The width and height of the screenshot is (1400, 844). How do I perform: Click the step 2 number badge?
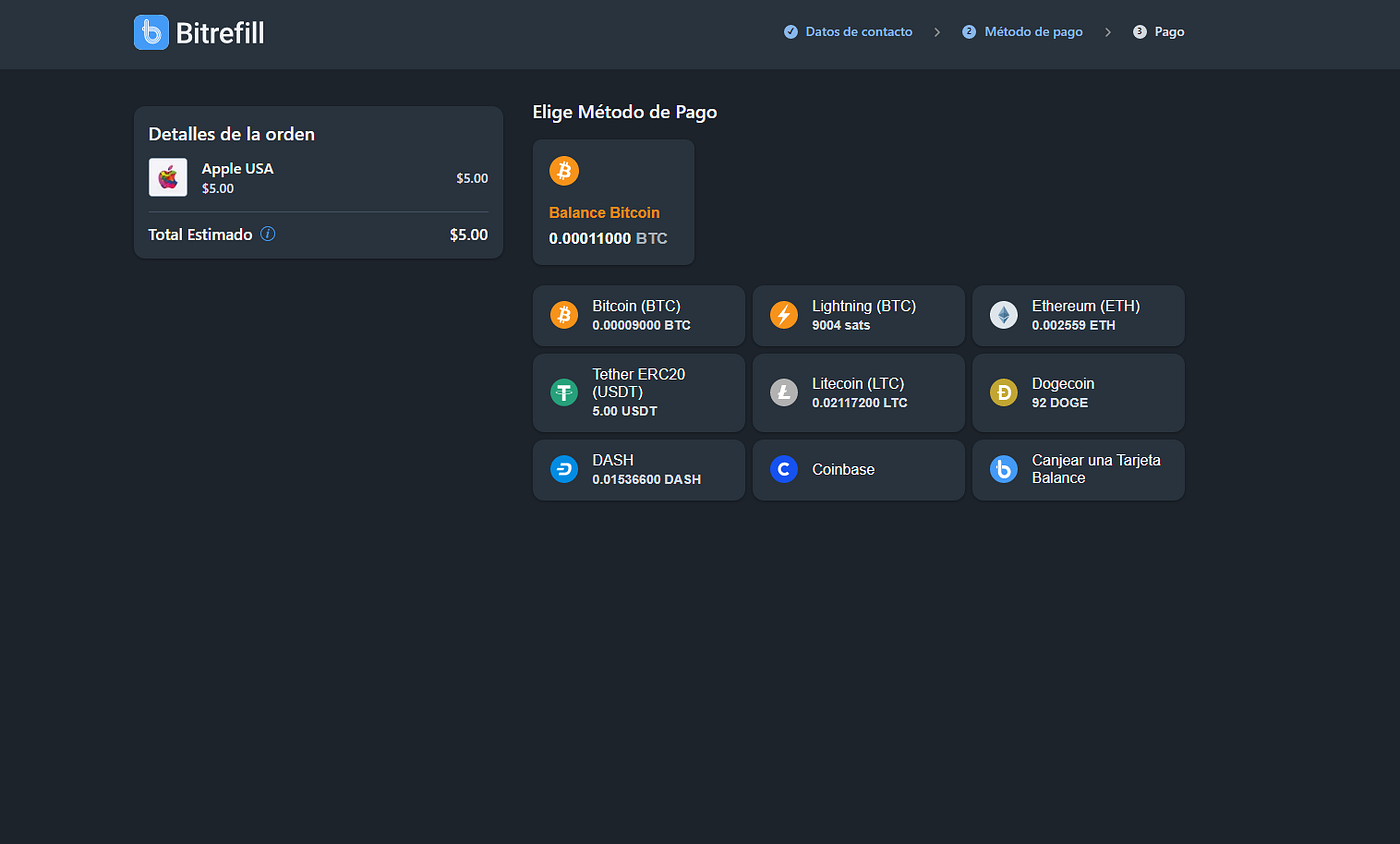click(x=969, y=32)
